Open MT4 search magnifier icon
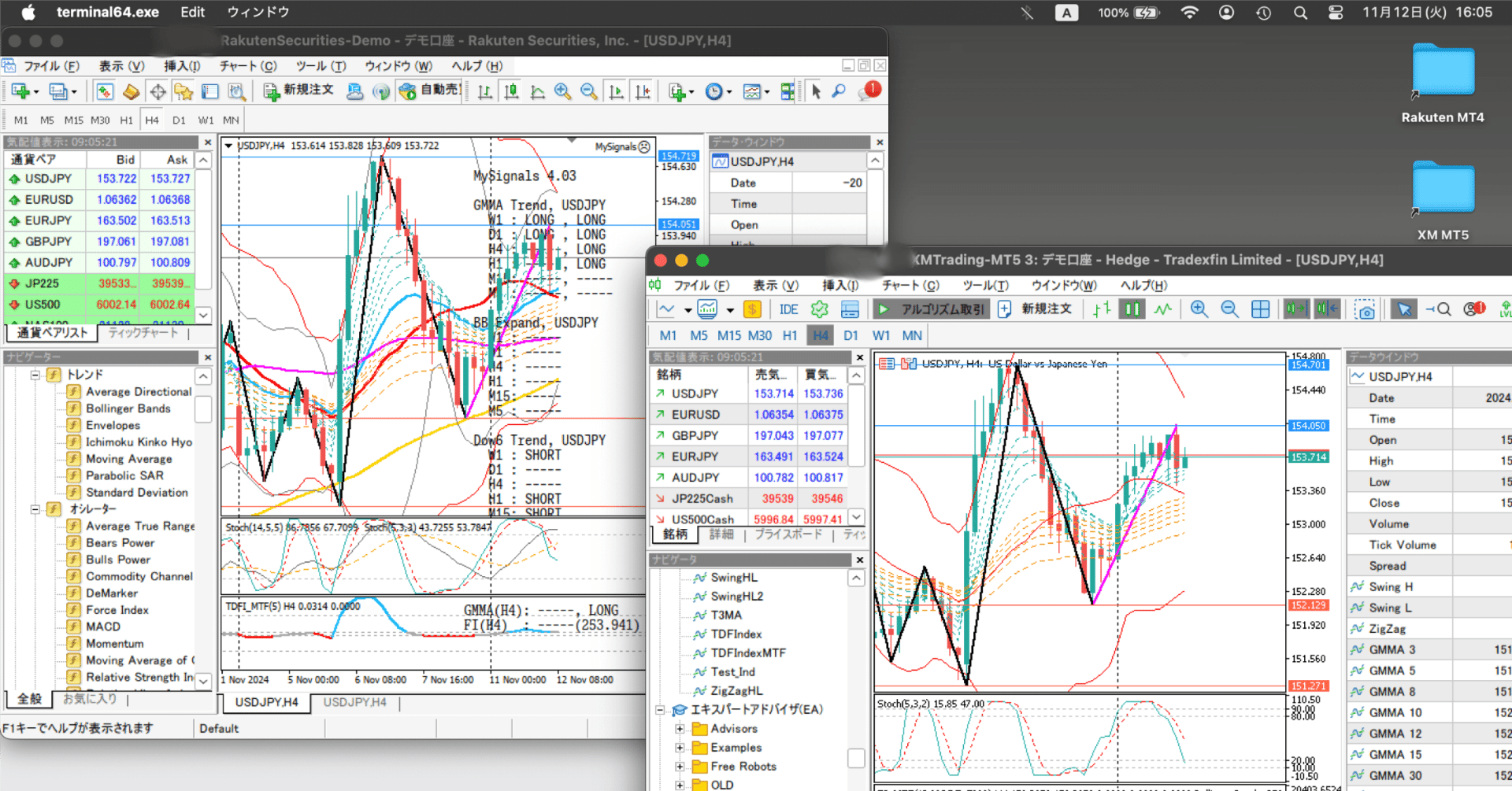Viewport: 1512px width, 791px height. [x=839, y=91]
